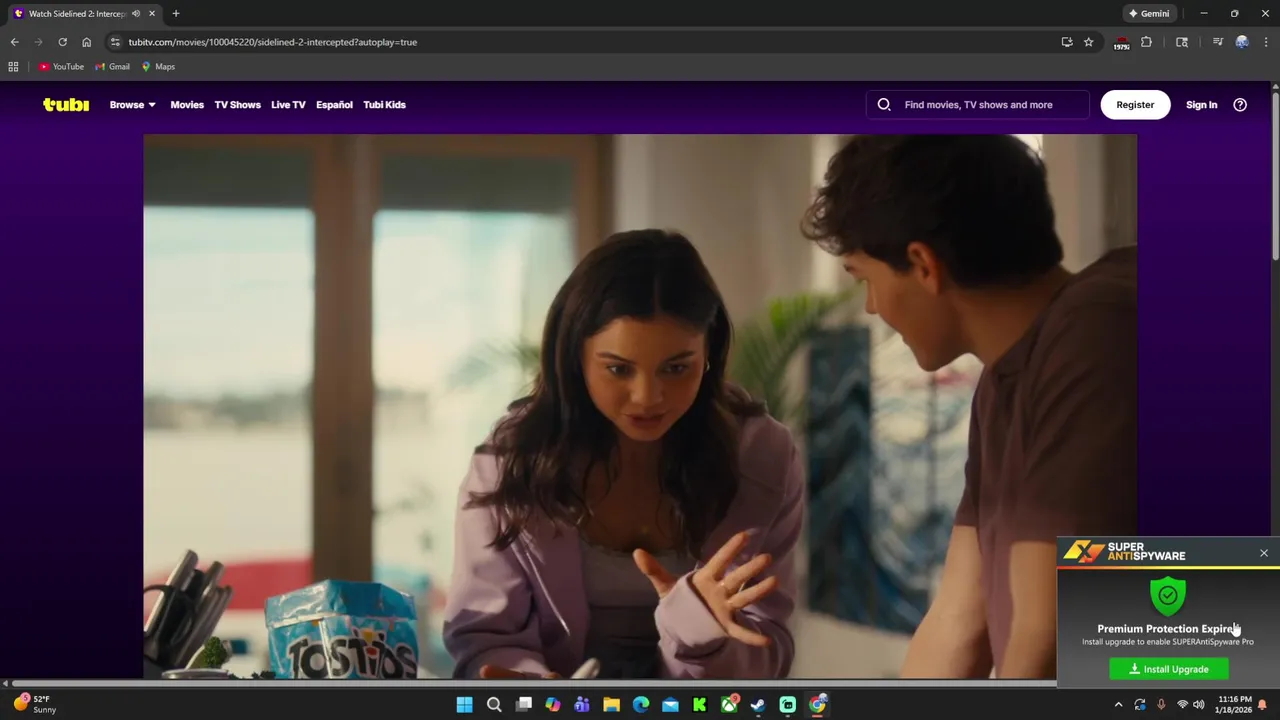Image resolution: width=1280 pixels, height=720 pixels.
Task: Open the Tubi help question mark icon
Action: click(x=1240, y=104)
